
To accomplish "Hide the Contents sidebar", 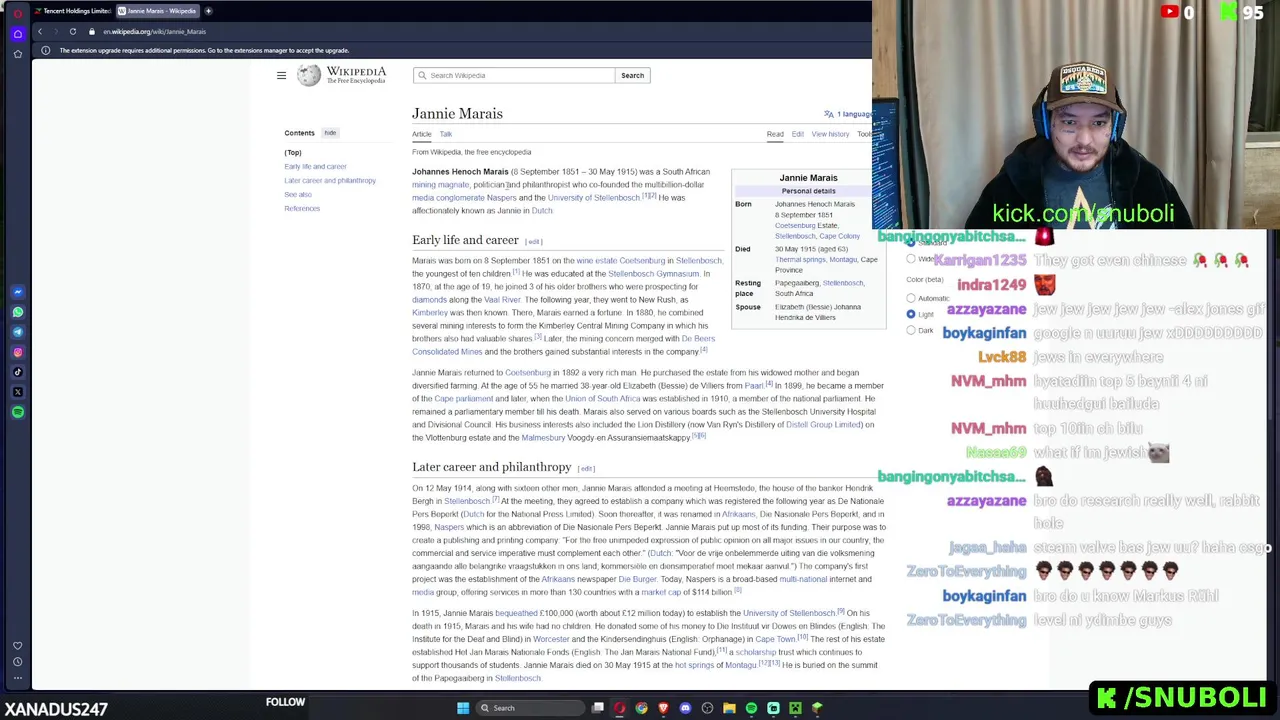I will click(330, 132).
